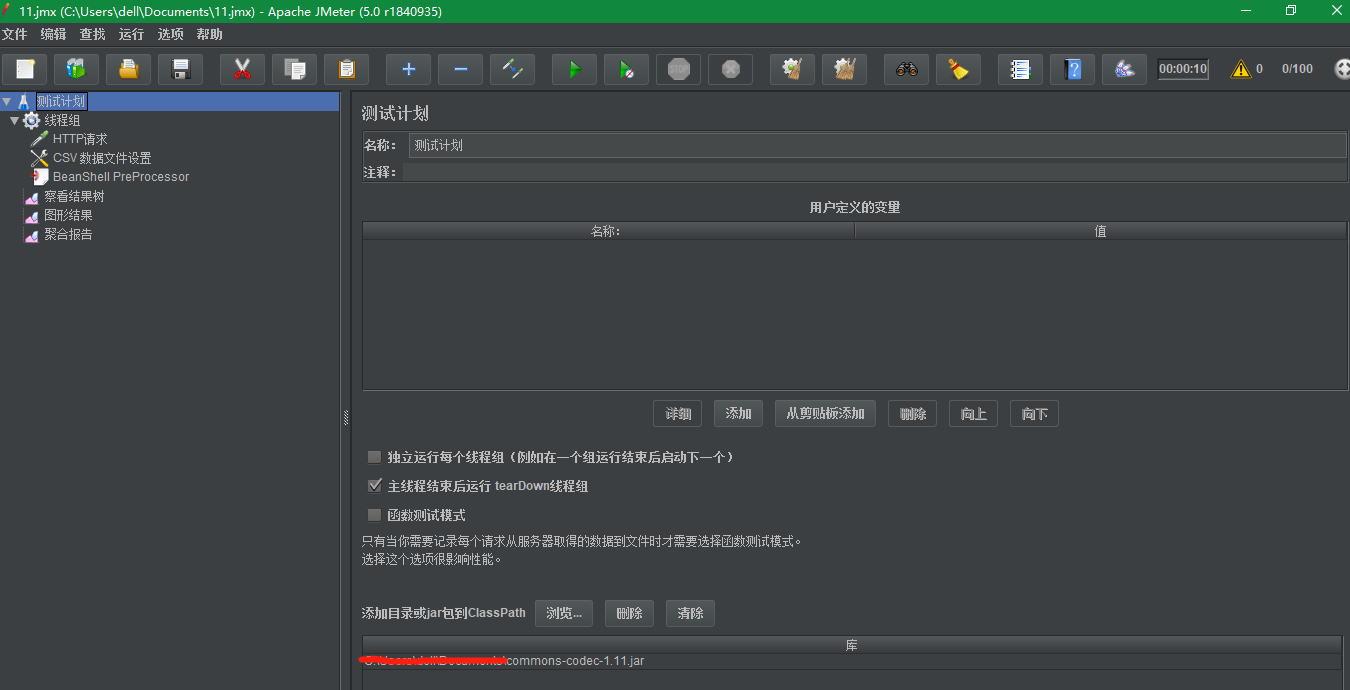Screen dimensions: 1350x690
Task: Click the Shutdown test icon
Action: [x=730, y=69]
